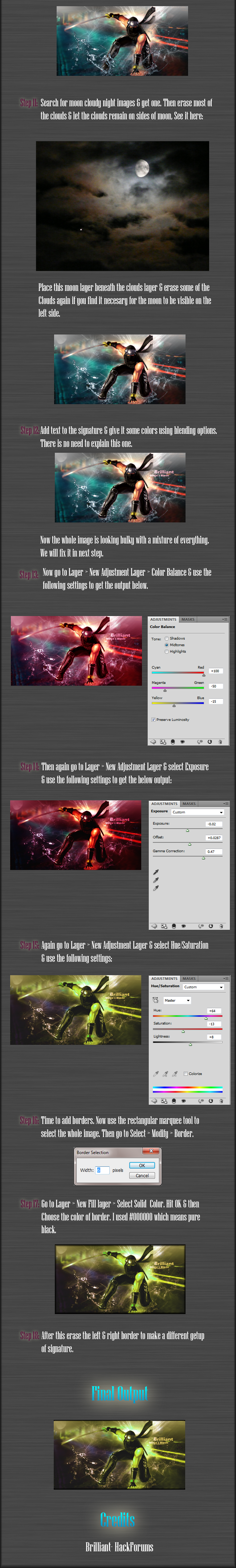The height and width of the screenshot is (1568, 236).
Task: Select the Shadows tone radio button
Action: pos(167,638)
